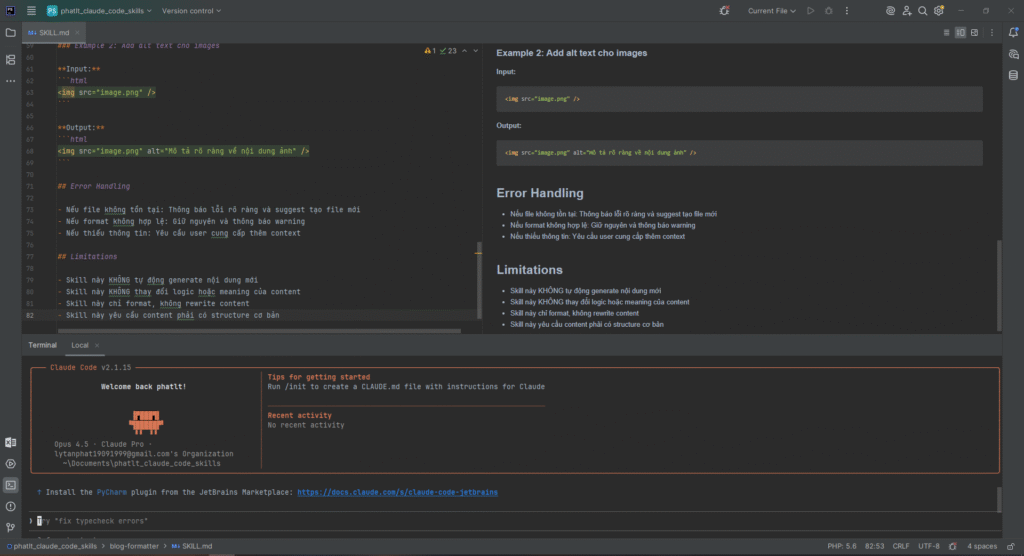Viewport: 1024px width, 556px height.
Task: Switch to preview-only view mode
Action: 974,32
